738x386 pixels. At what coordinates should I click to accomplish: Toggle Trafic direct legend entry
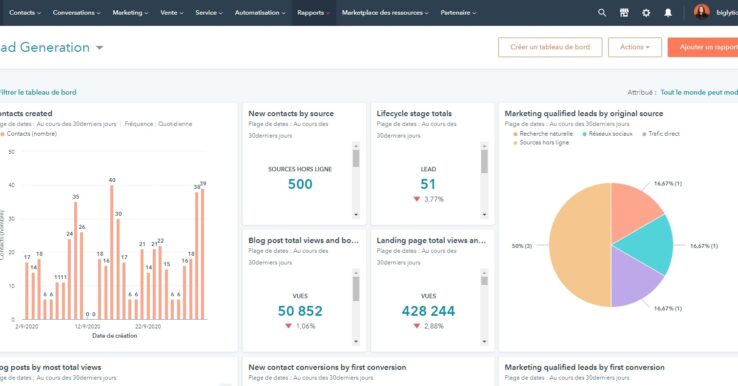click(661, 134)
